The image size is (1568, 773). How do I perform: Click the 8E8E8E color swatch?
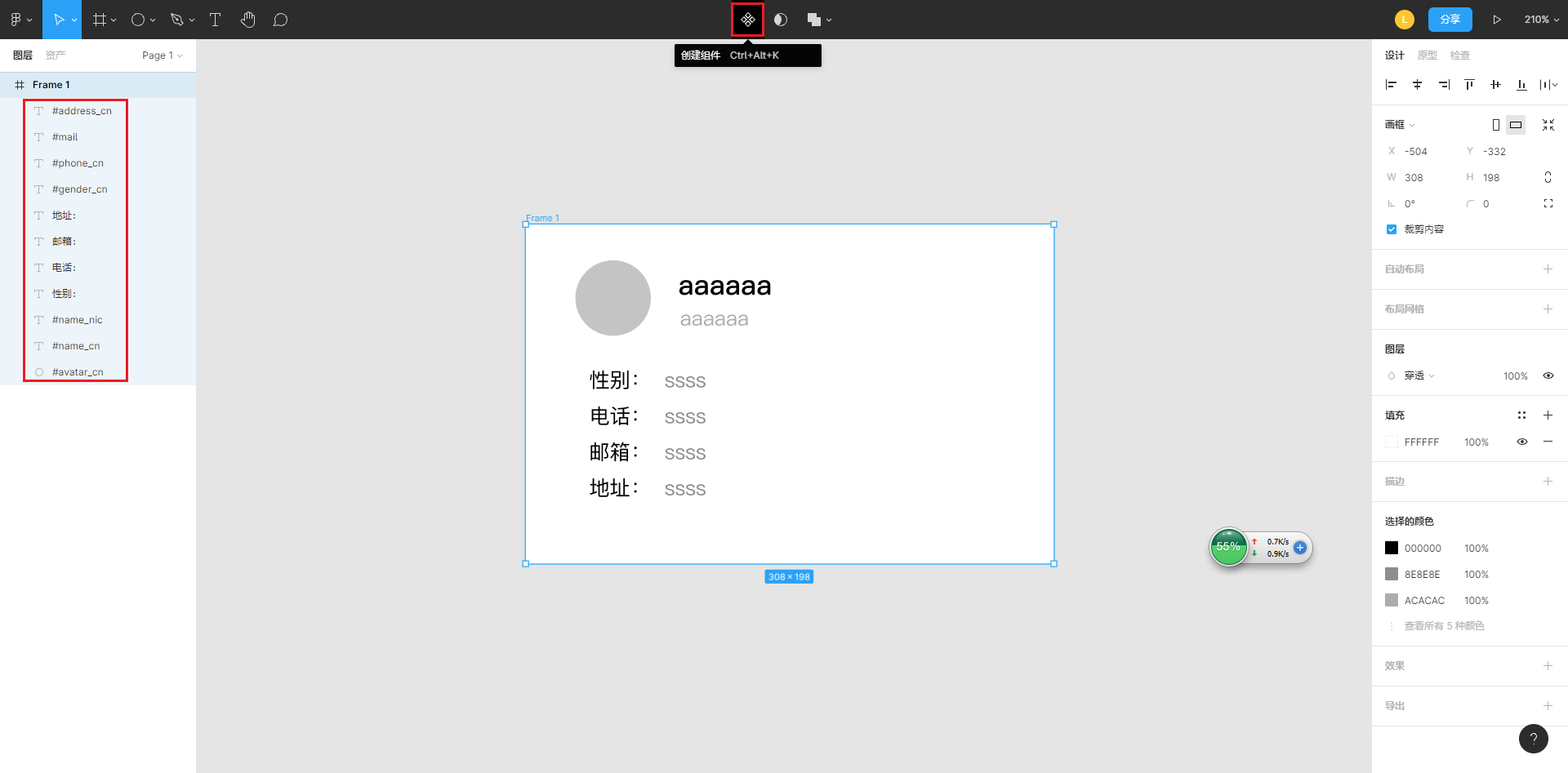1392,575
